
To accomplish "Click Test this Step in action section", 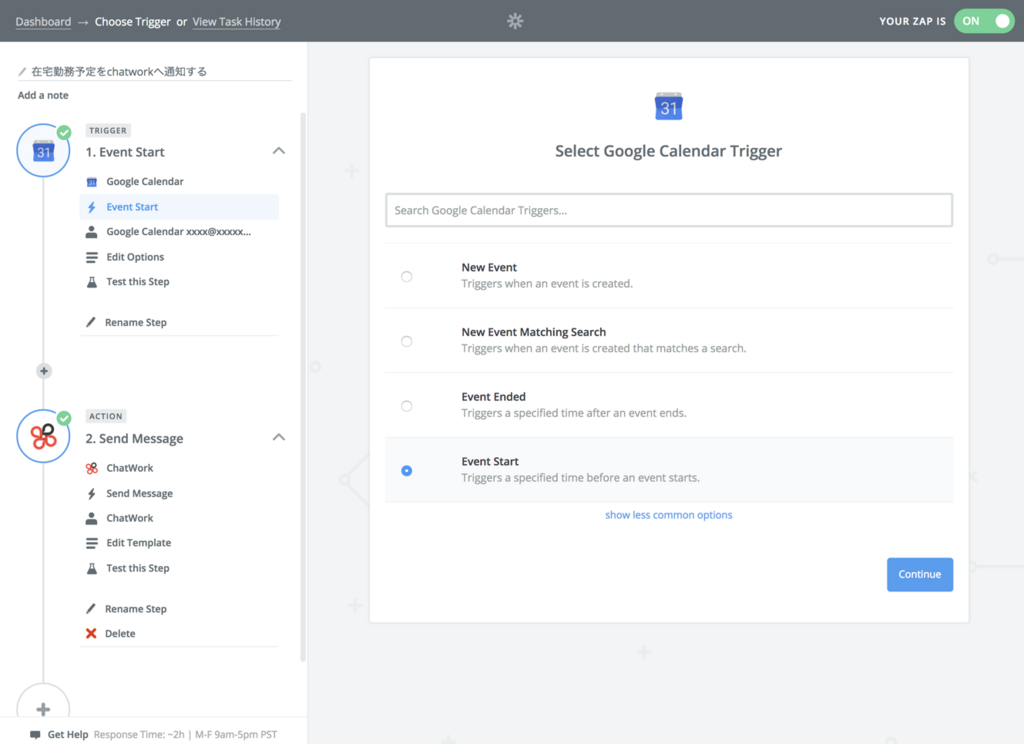I will coord(138,568).
